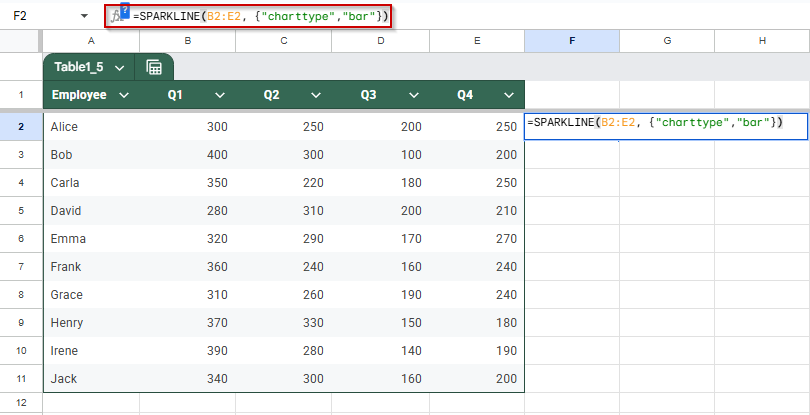Viewport: 810px width, 415px height.
Task: Open the Q2 column dropdown arrow
Action: click(316, 95)
